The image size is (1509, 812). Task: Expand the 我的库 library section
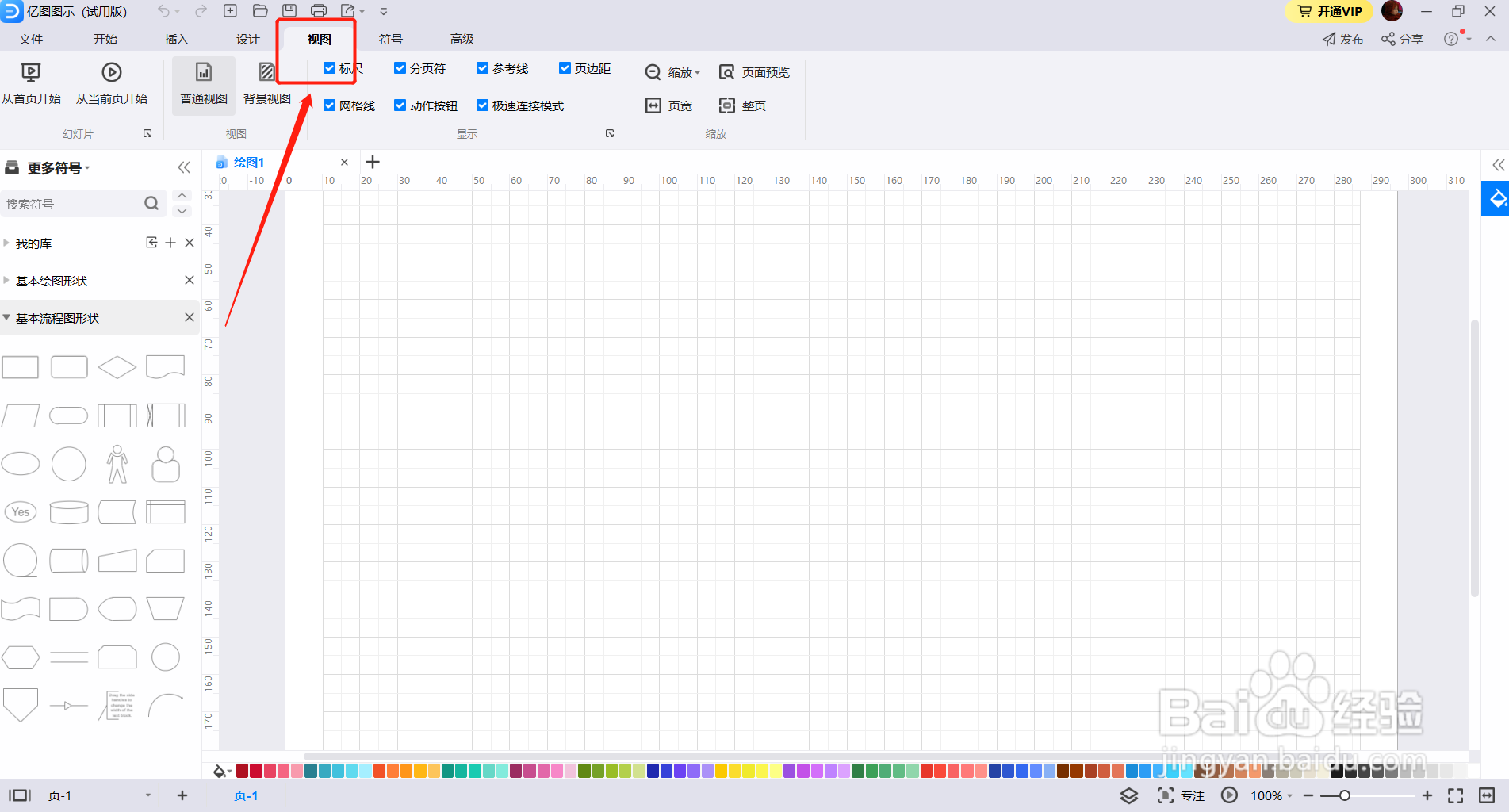pyautogui.click(x=6, y=243)
